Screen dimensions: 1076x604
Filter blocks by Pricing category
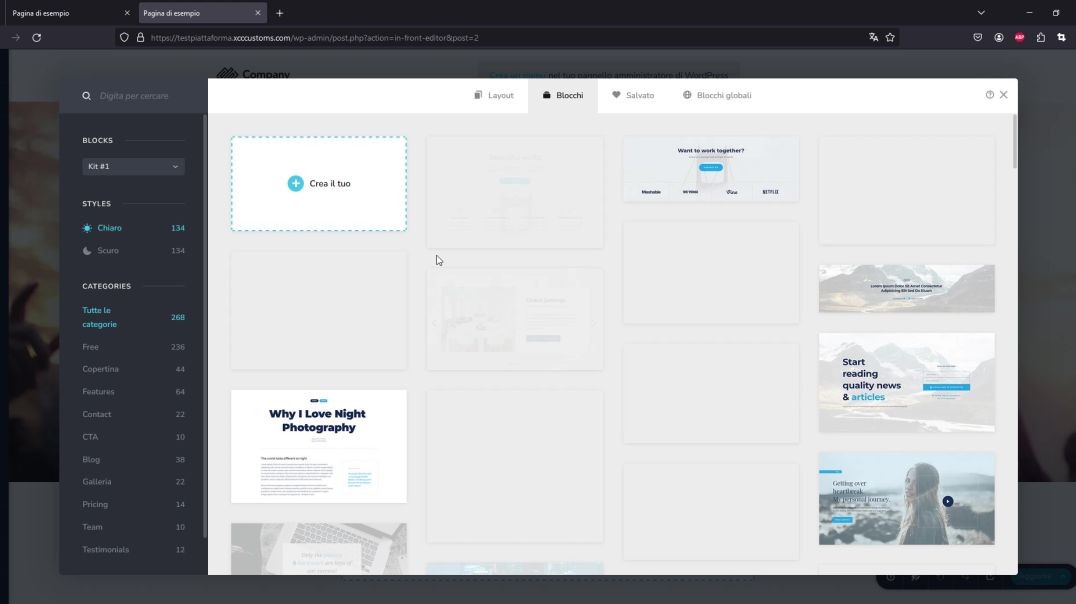pos(133,504)
